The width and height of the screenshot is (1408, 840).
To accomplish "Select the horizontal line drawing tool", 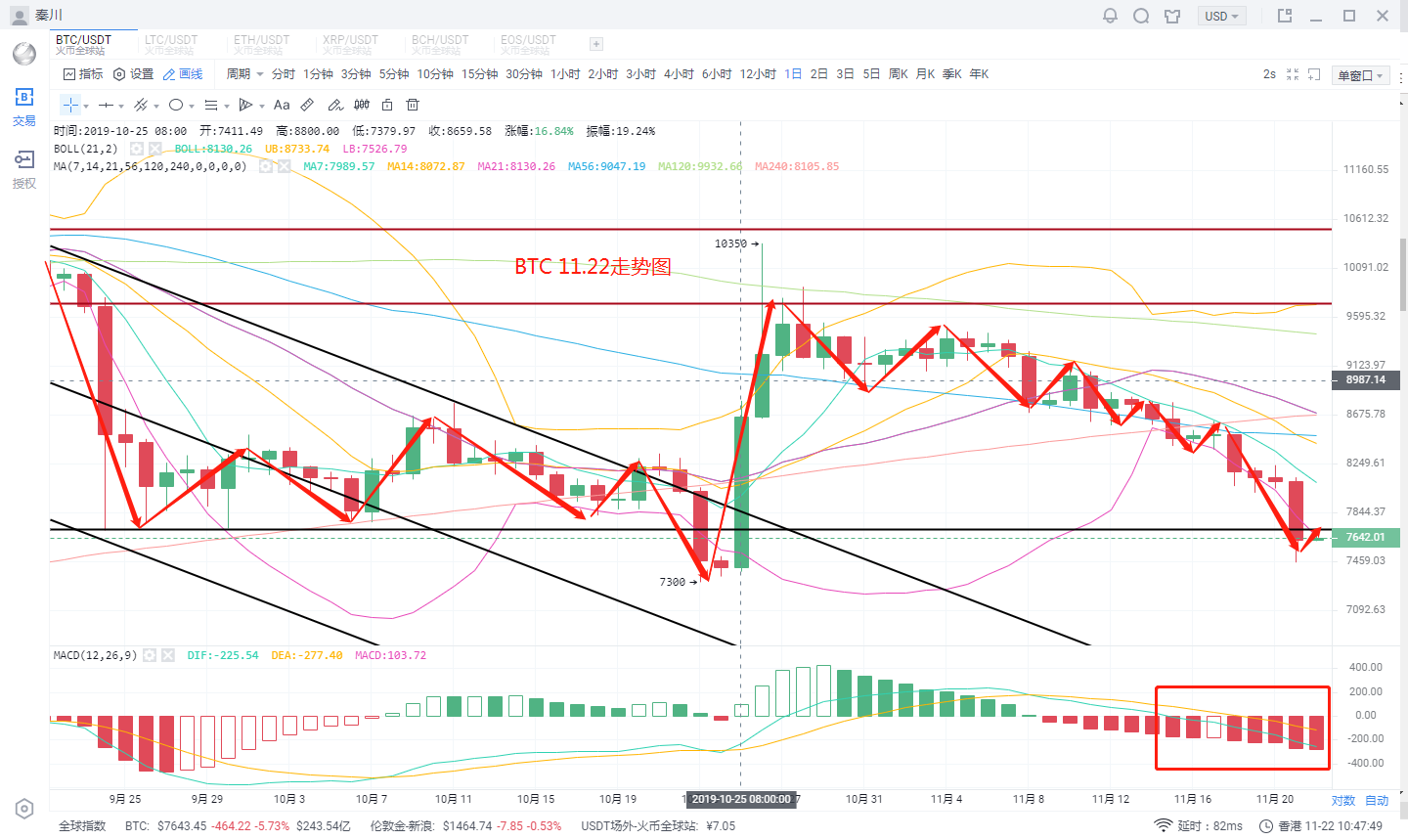I will [106, 105].
